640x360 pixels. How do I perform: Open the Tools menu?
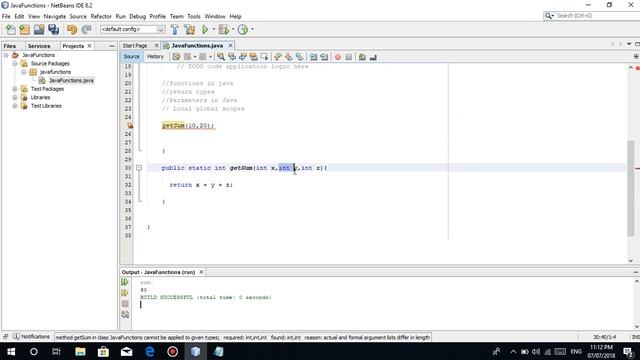point(194,16)
